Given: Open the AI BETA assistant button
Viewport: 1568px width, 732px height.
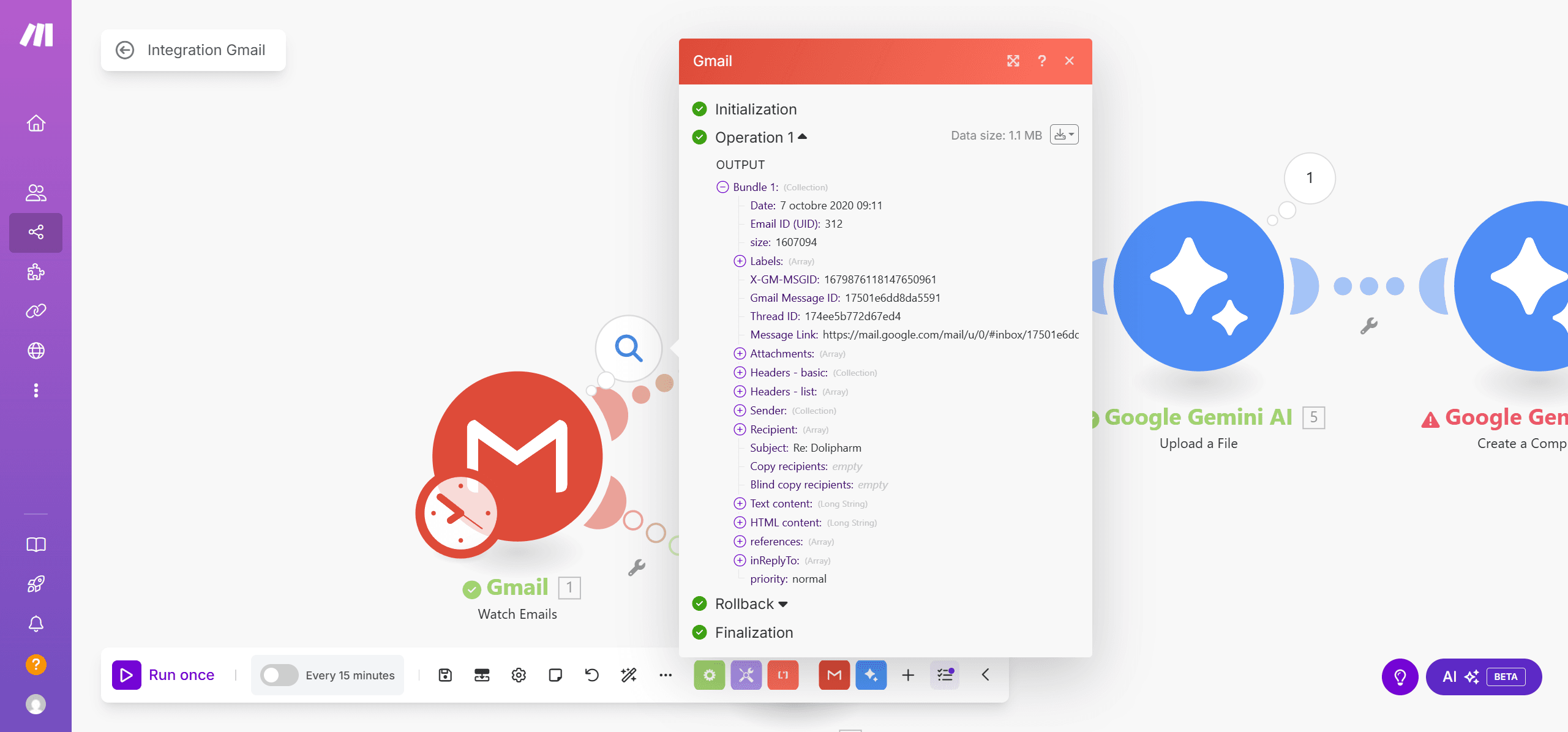Looking at the screenshot, I should coord(1484,677).
